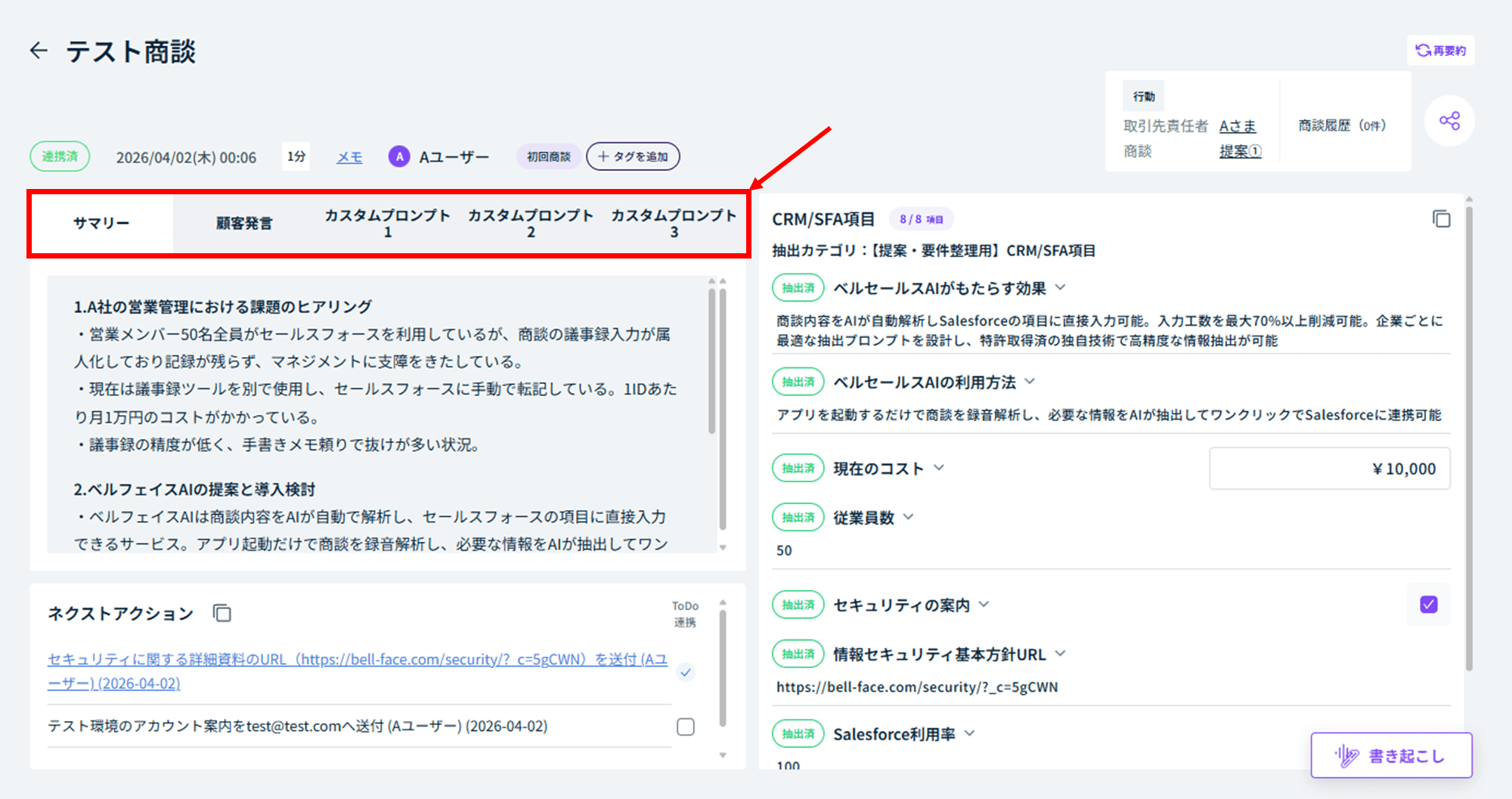Screen dimensions: 1512x799
Task: Check the テスト環境のアカウント案内 ToDo checkbox
Action: click(685, 726)
